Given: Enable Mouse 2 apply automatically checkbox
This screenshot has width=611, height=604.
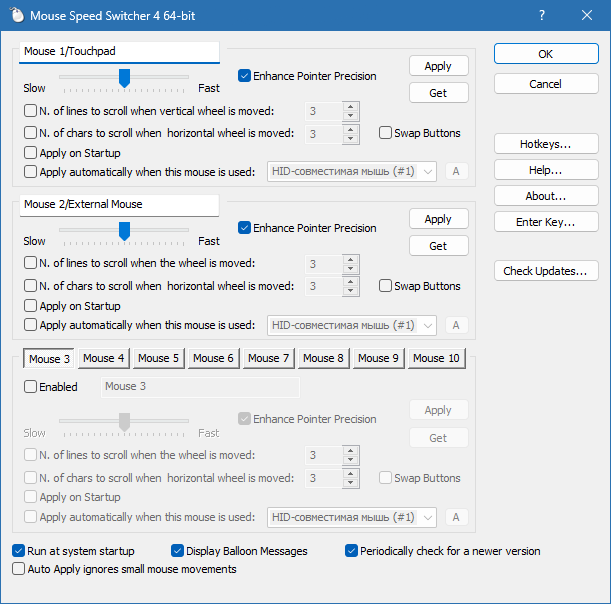Looking at the screenshot, I should 30,325.
